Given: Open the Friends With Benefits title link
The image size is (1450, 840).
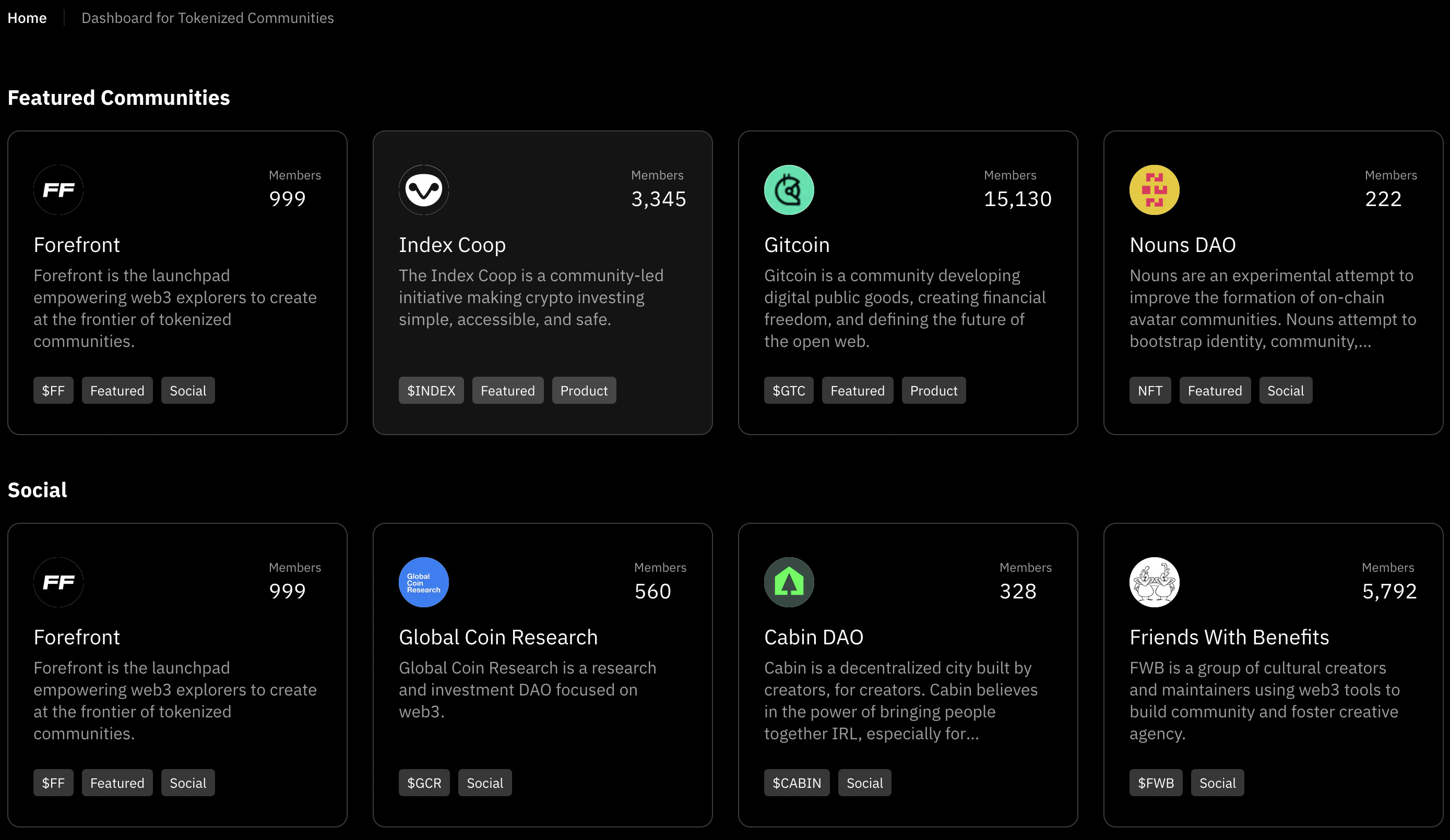Looking at the screenshot, I should click(x=1229, y=637).
